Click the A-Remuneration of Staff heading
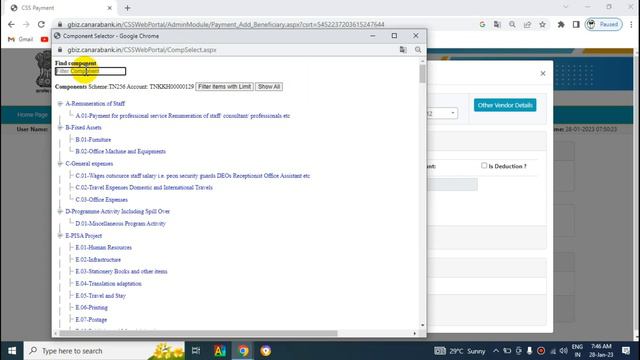Image resolution: width=640 pixels, height=360 pixels. click(x=95, y=104)
